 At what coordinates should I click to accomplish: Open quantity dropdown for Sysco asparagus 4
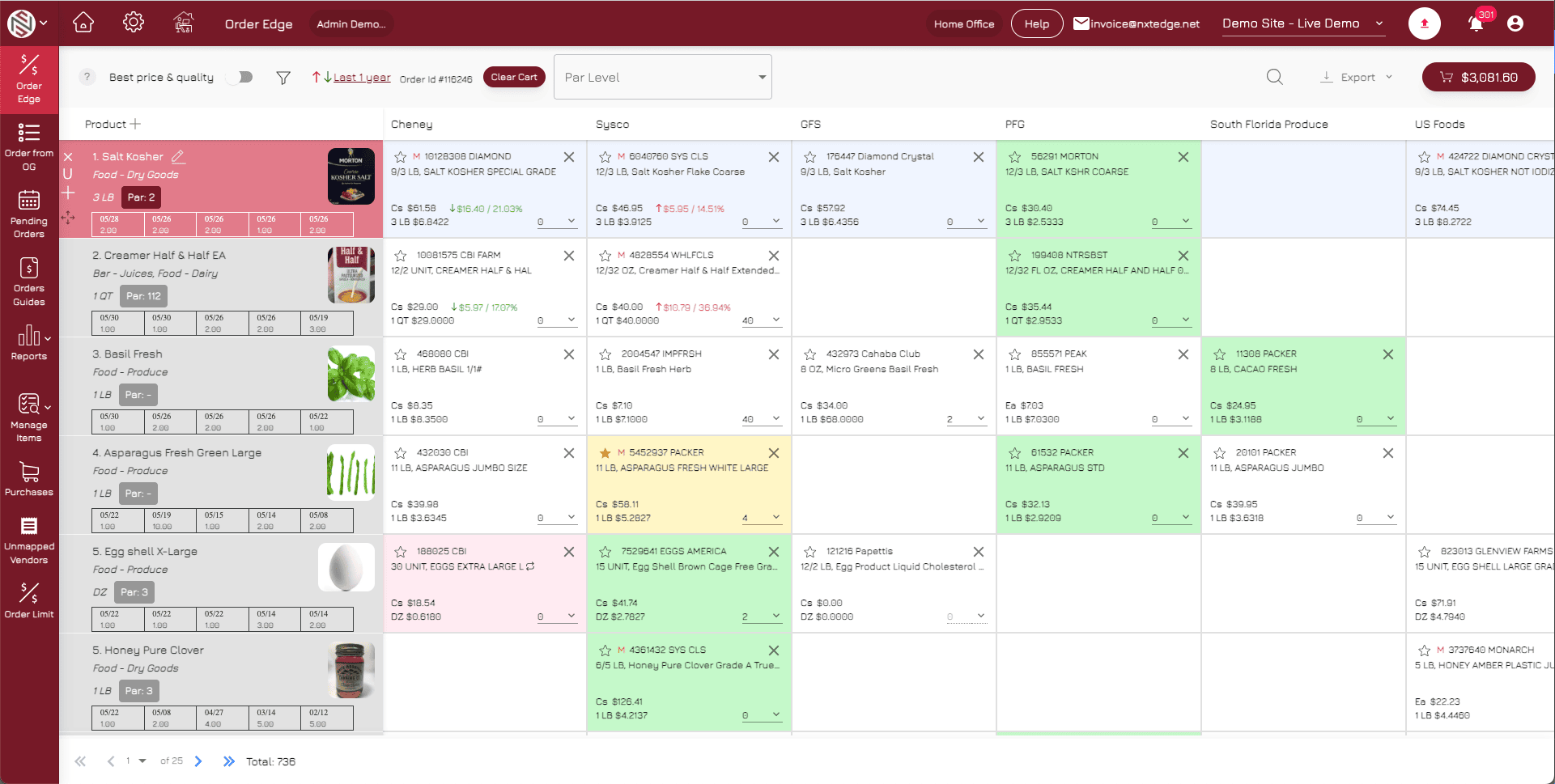pyautogui.click(x=762, y=518)
